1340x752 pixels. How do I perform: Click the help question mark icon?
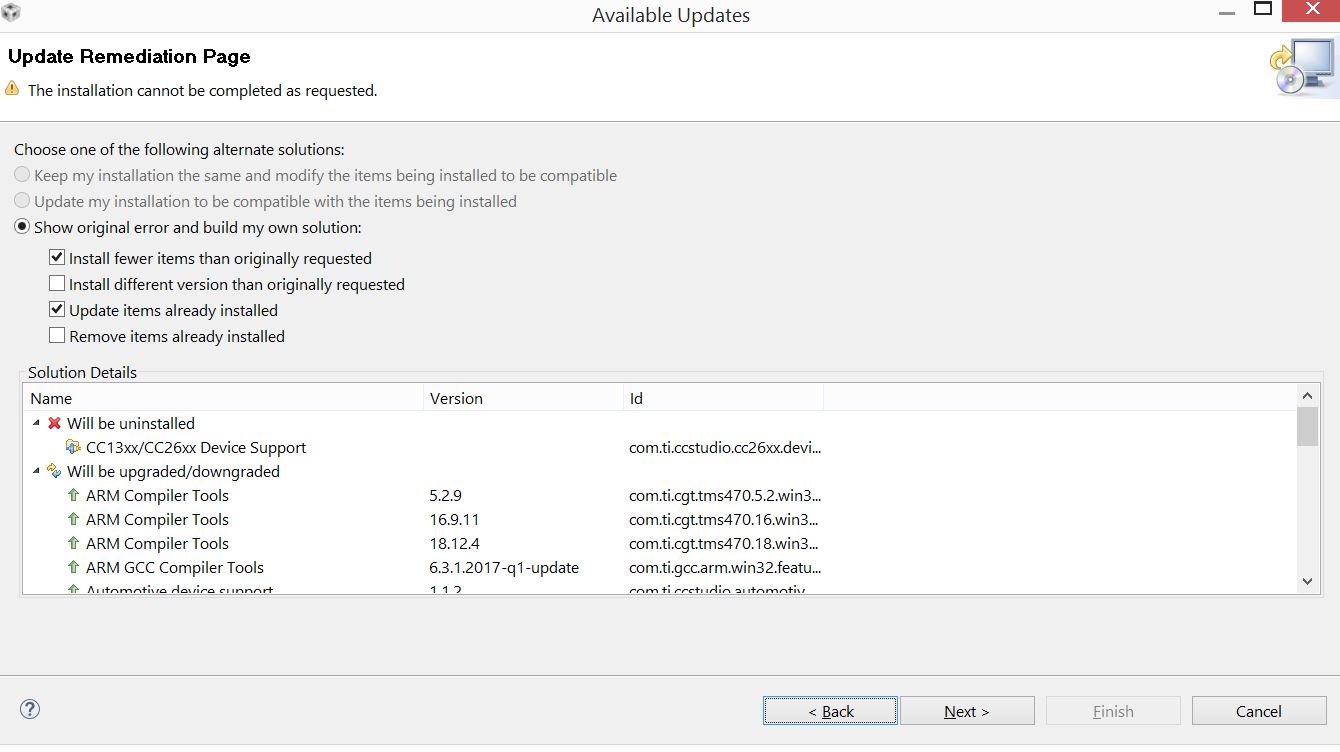30,710
